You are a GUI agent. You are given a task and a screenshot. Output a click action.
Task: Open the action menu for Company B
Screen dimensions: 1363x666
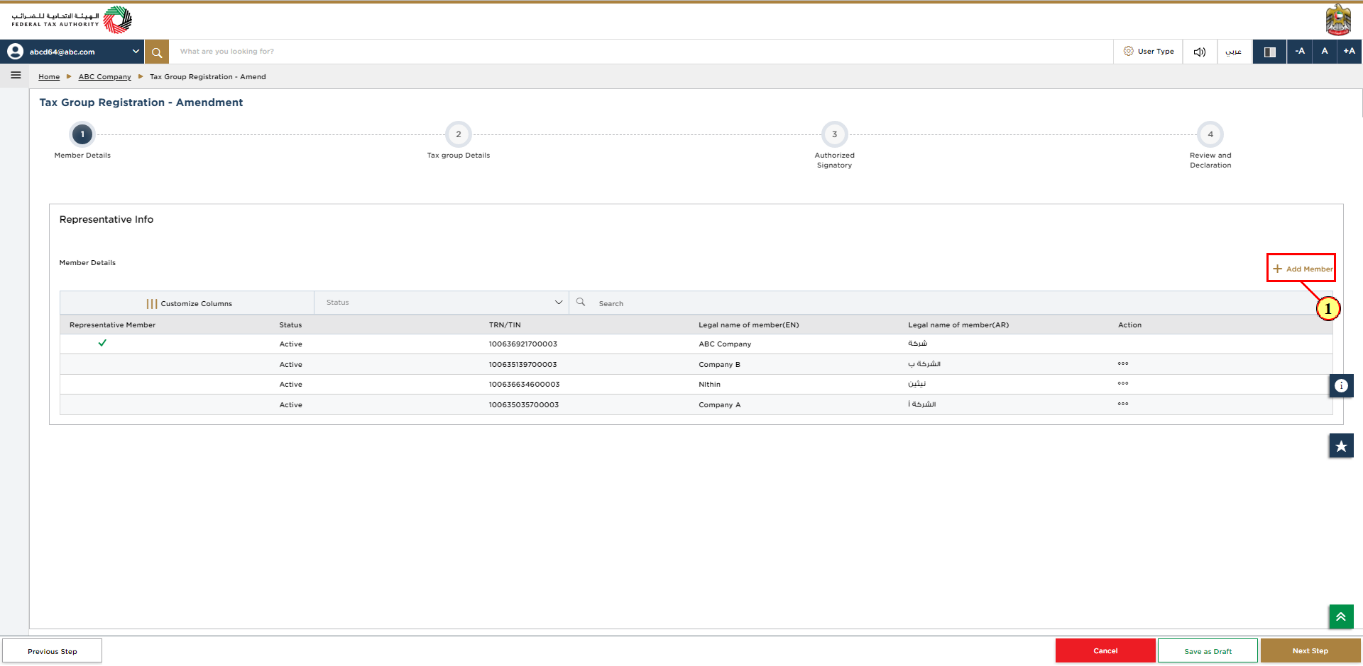coord(1123,364)
